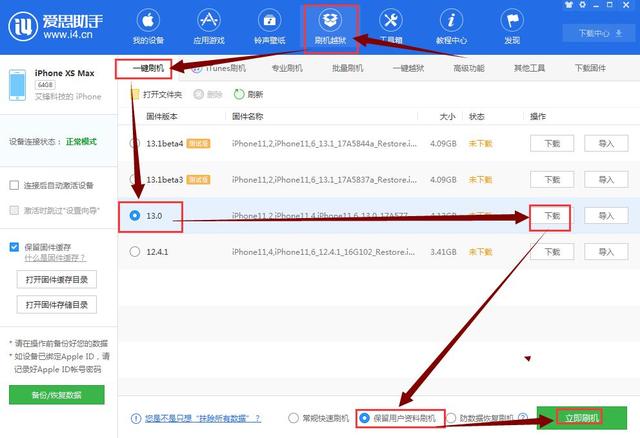Image resolution: width=640 pixels, height=438 pixels.
Task: Switch to the 高级功能 tab
Action: pos(469,68)
